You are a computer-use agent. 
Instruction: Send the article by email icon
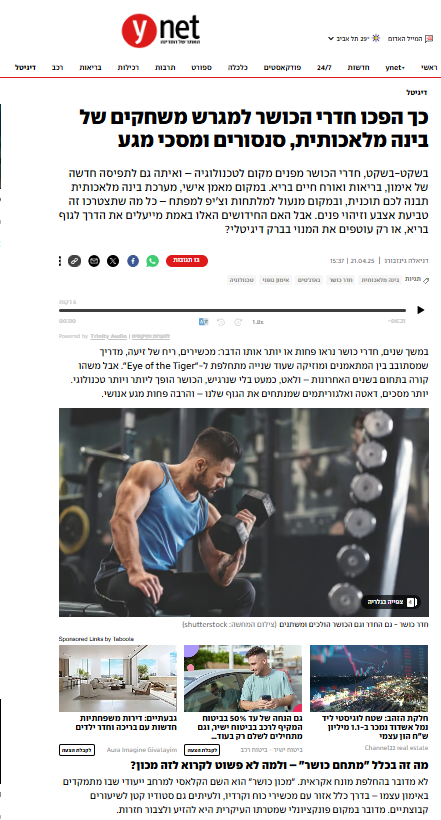(x=94, y=261)
